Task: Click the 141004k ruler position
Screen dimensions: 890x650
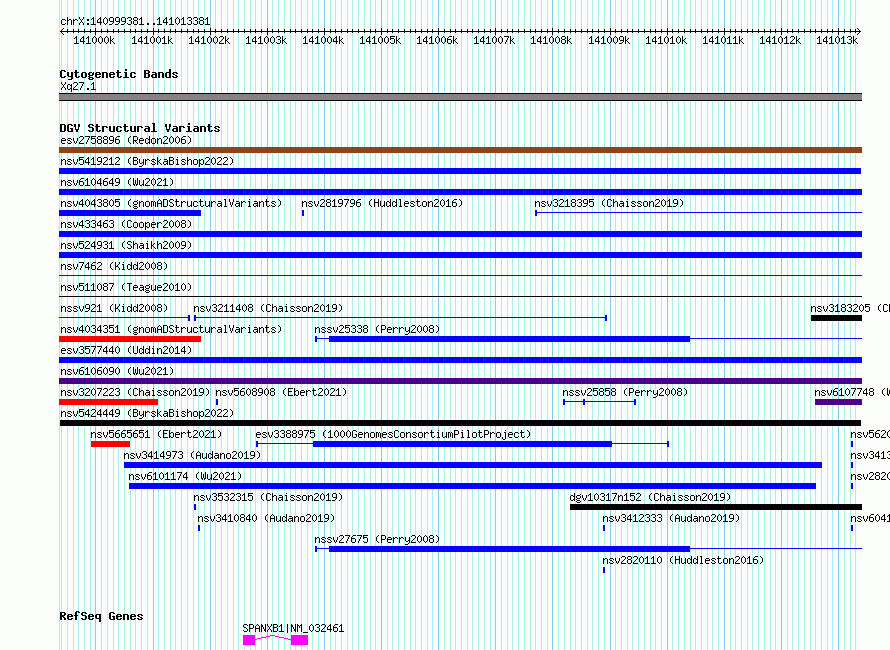Action: tap(323, 40)
